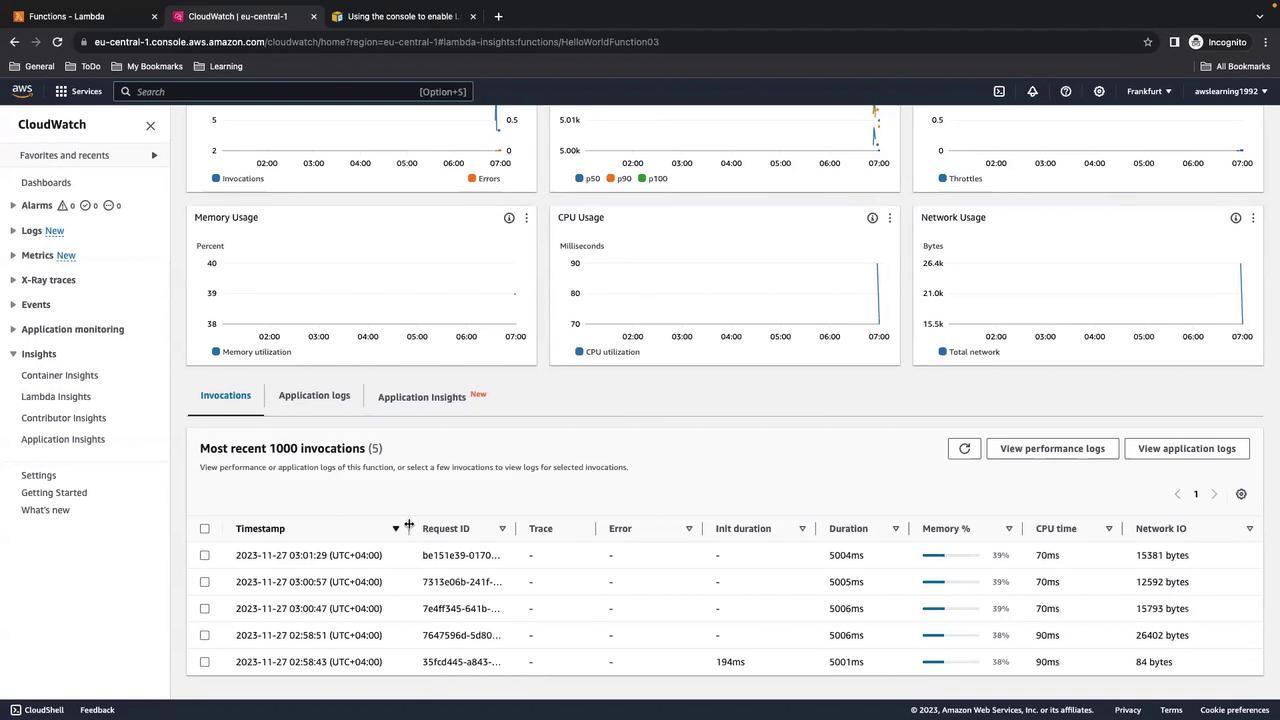Toggle p90 series in duration legend
The image size is (1280, 720).
coord(619,178)
